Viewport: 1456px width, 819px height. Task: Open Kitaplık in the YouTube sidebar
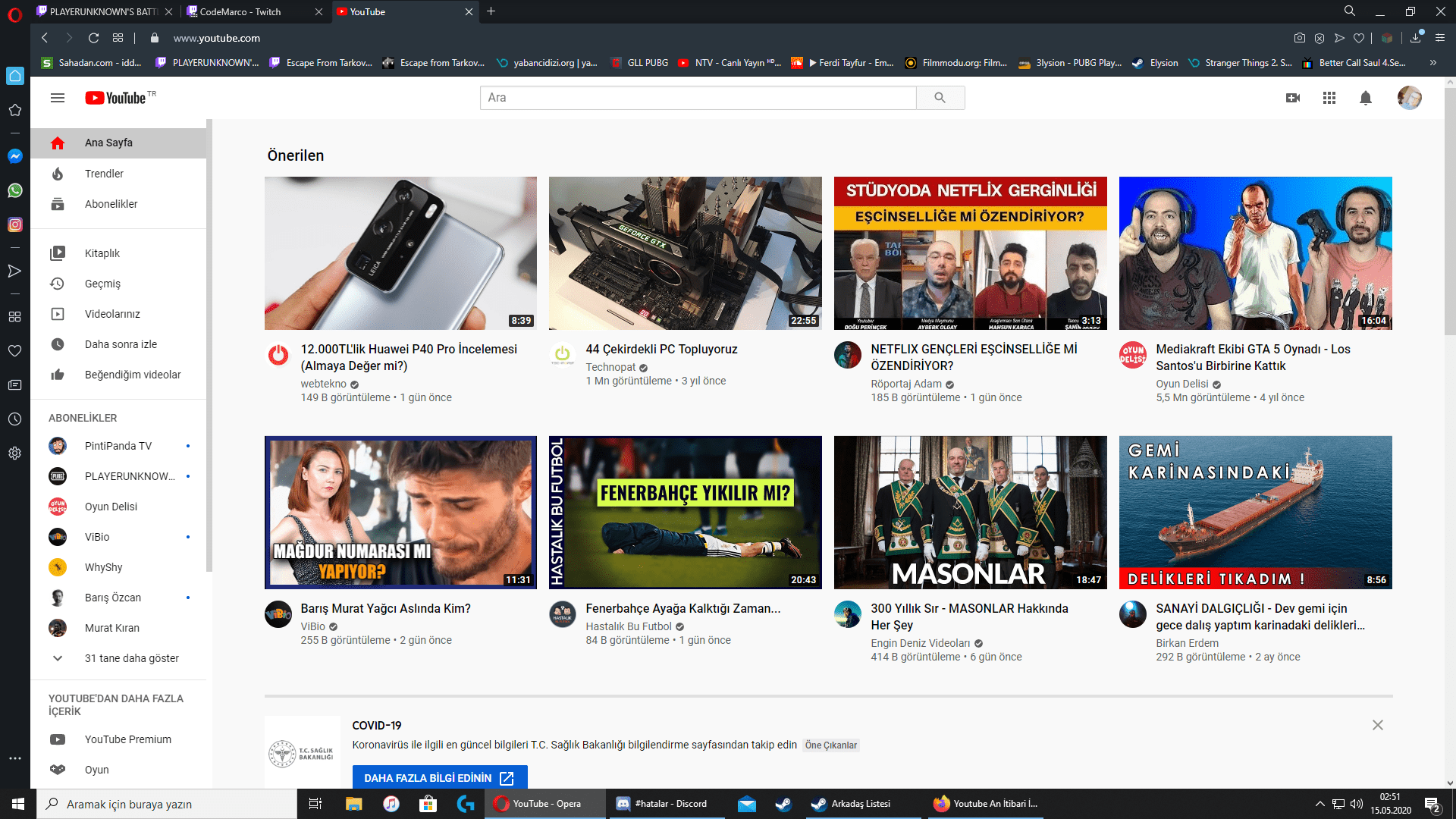tap(118, 253)
